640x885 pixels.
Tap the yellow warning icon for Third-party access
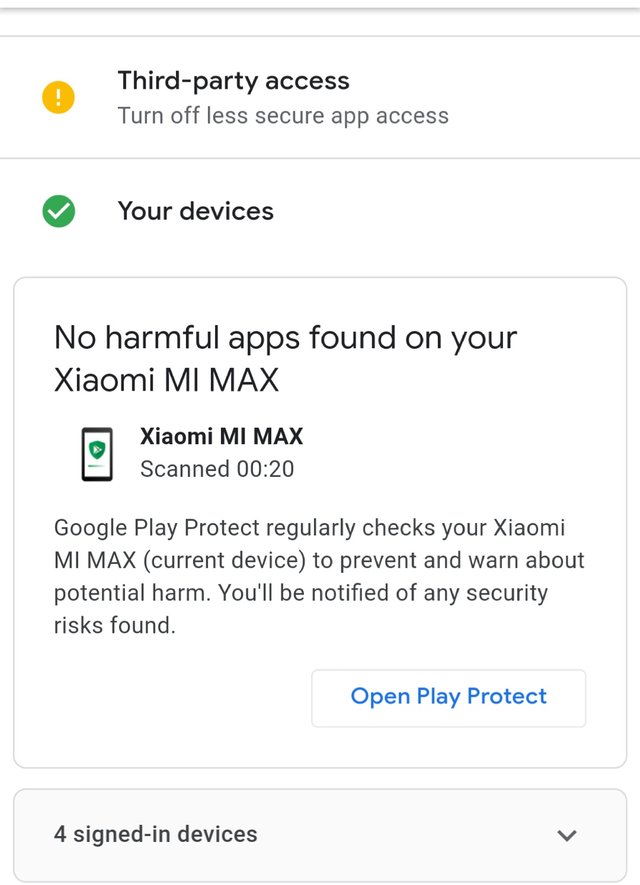pos(58,98)
